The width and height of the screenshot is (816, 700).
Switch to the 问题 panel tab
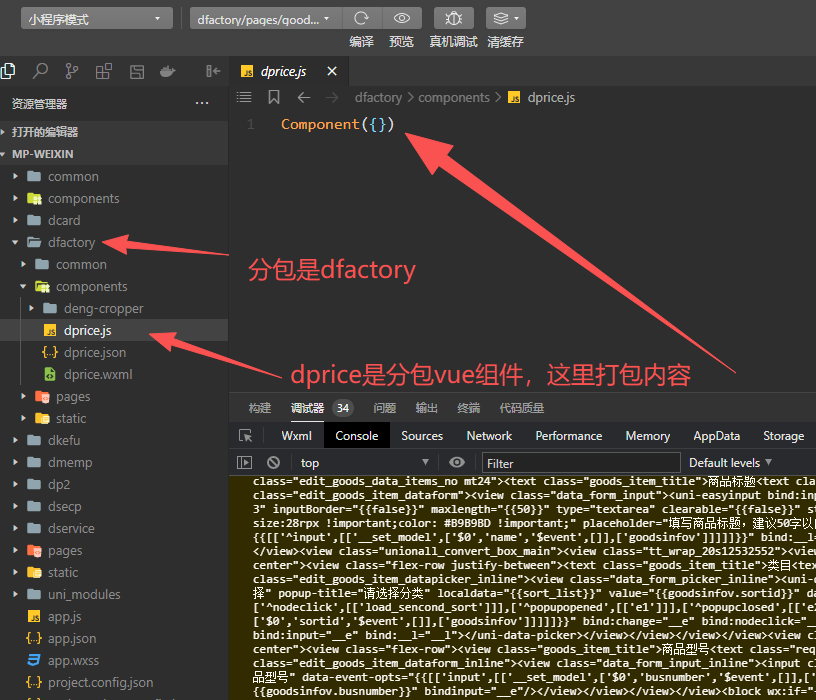pyautogui.click(x=385, y=408)
